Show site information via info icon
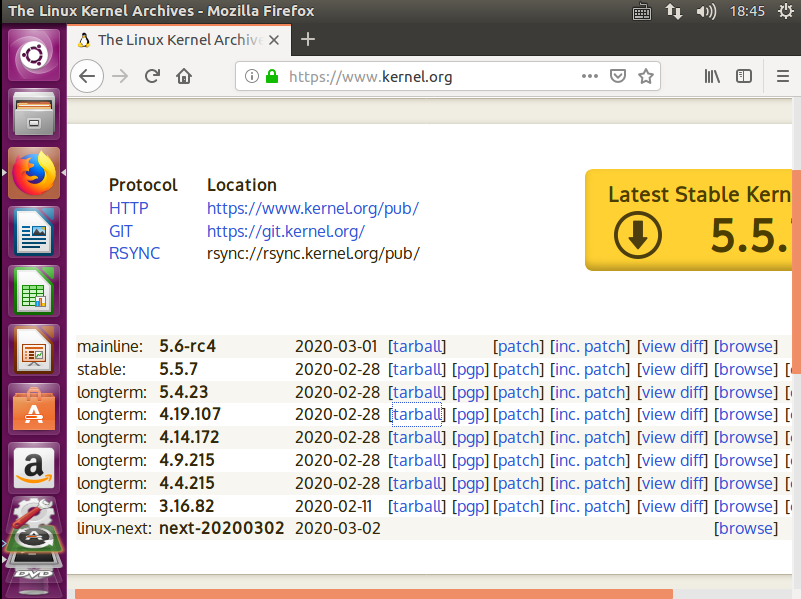Image resolution: width=801 pixels, height=599 pixels. pyautogui.click(x=251, y=77)
